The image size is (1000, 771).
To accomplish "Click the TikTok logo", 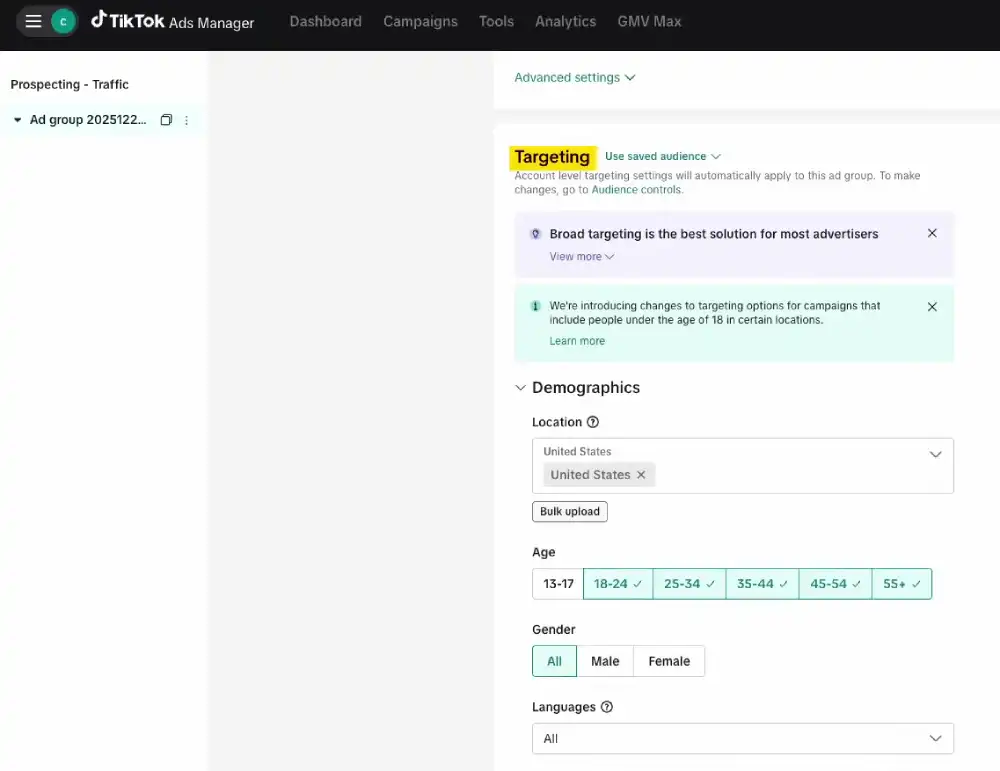I will pyautogui.click(x=100, y=20).
